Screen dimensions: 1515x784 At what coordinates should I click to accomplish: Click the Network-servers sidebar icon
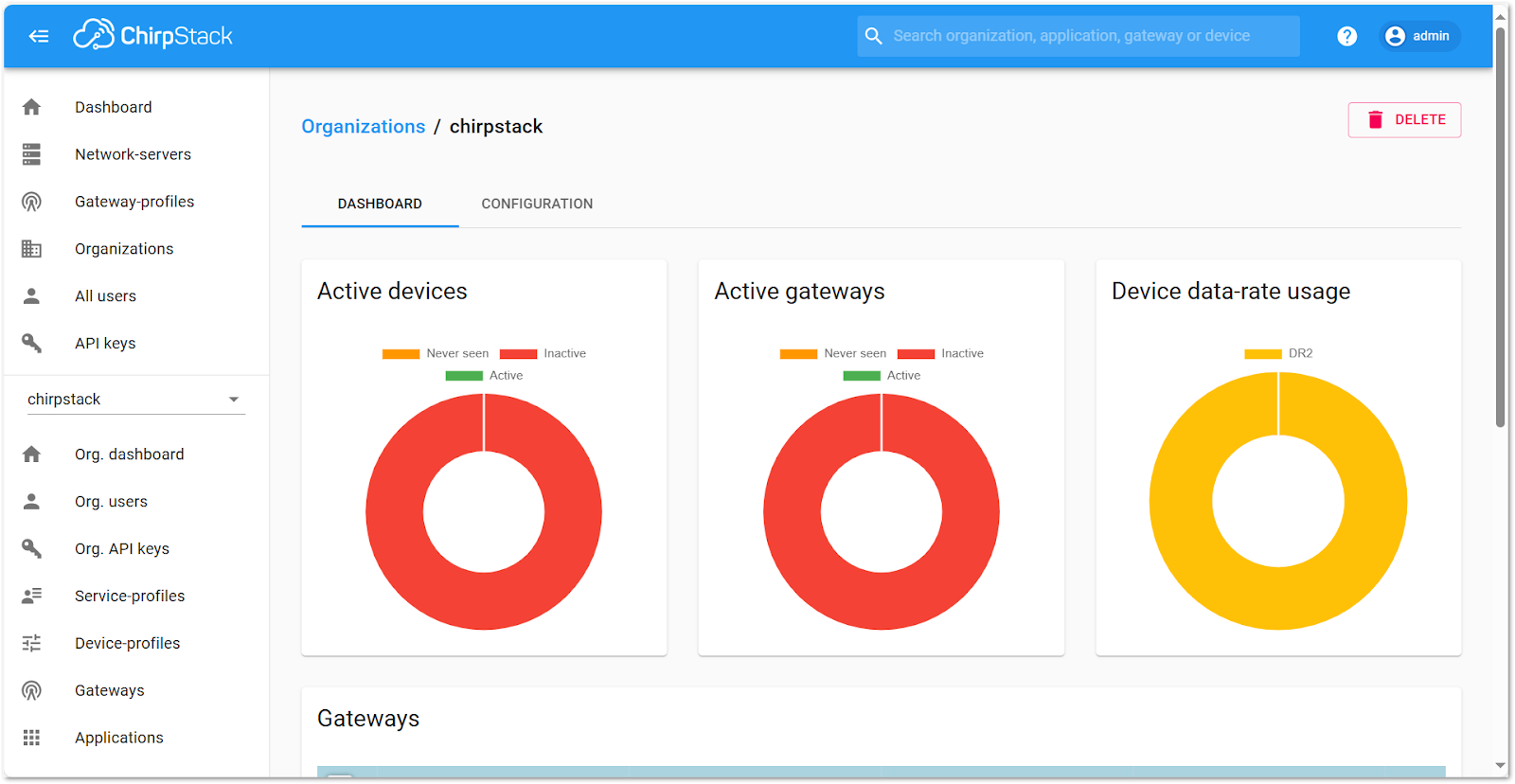click(31, 154)
